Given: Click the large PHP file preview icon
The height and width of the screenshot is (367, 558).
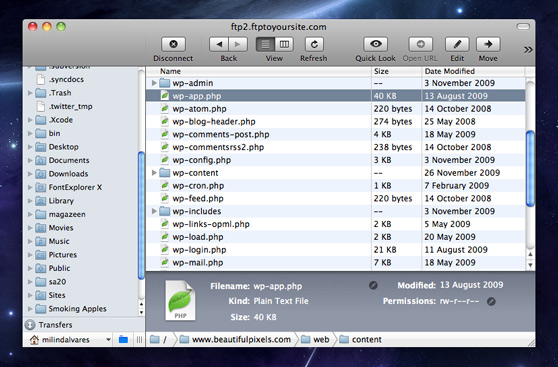Looking at the screenshot, I should point(180,300).
